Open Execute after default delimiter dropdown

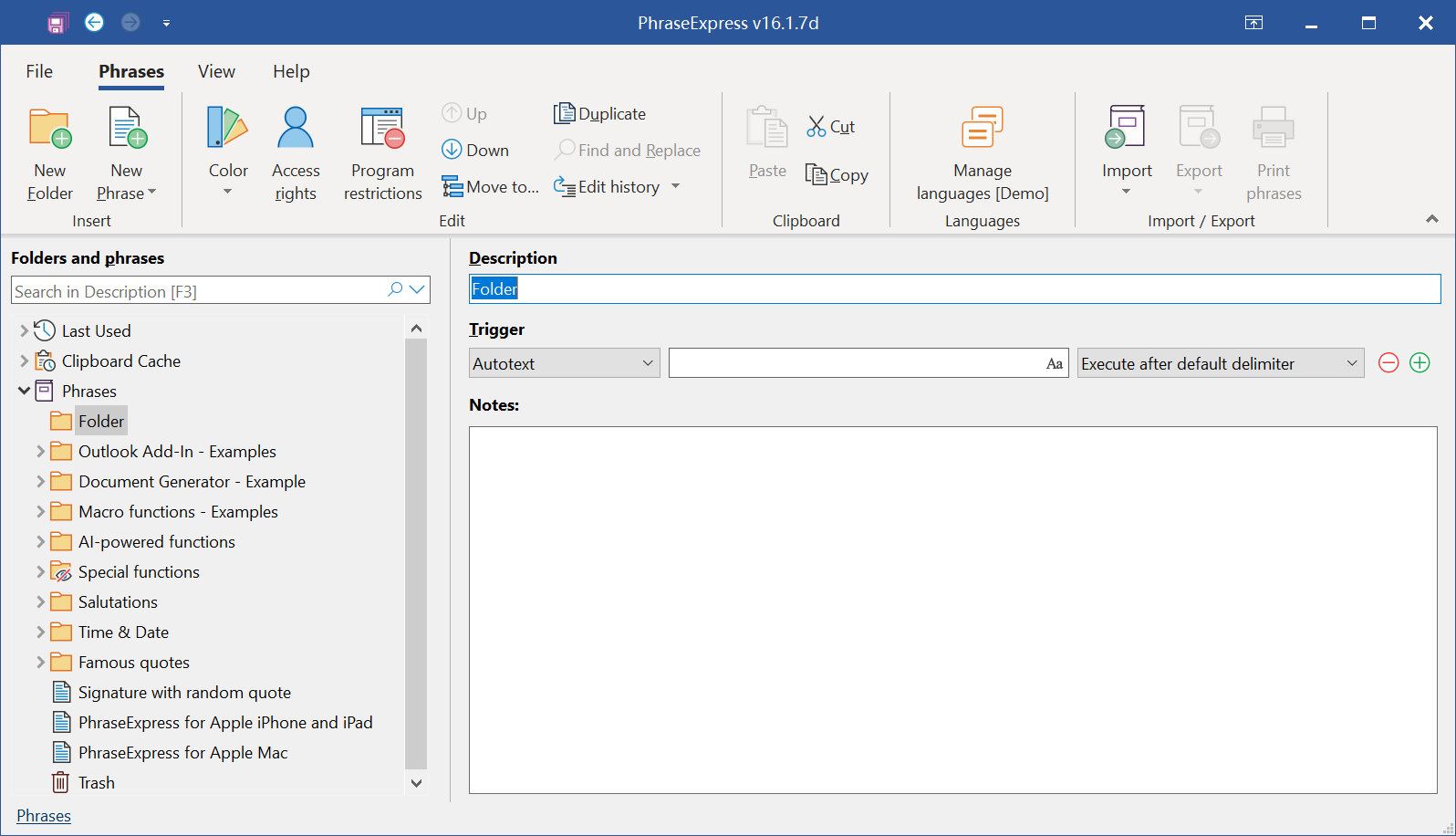click(1221, 363)
